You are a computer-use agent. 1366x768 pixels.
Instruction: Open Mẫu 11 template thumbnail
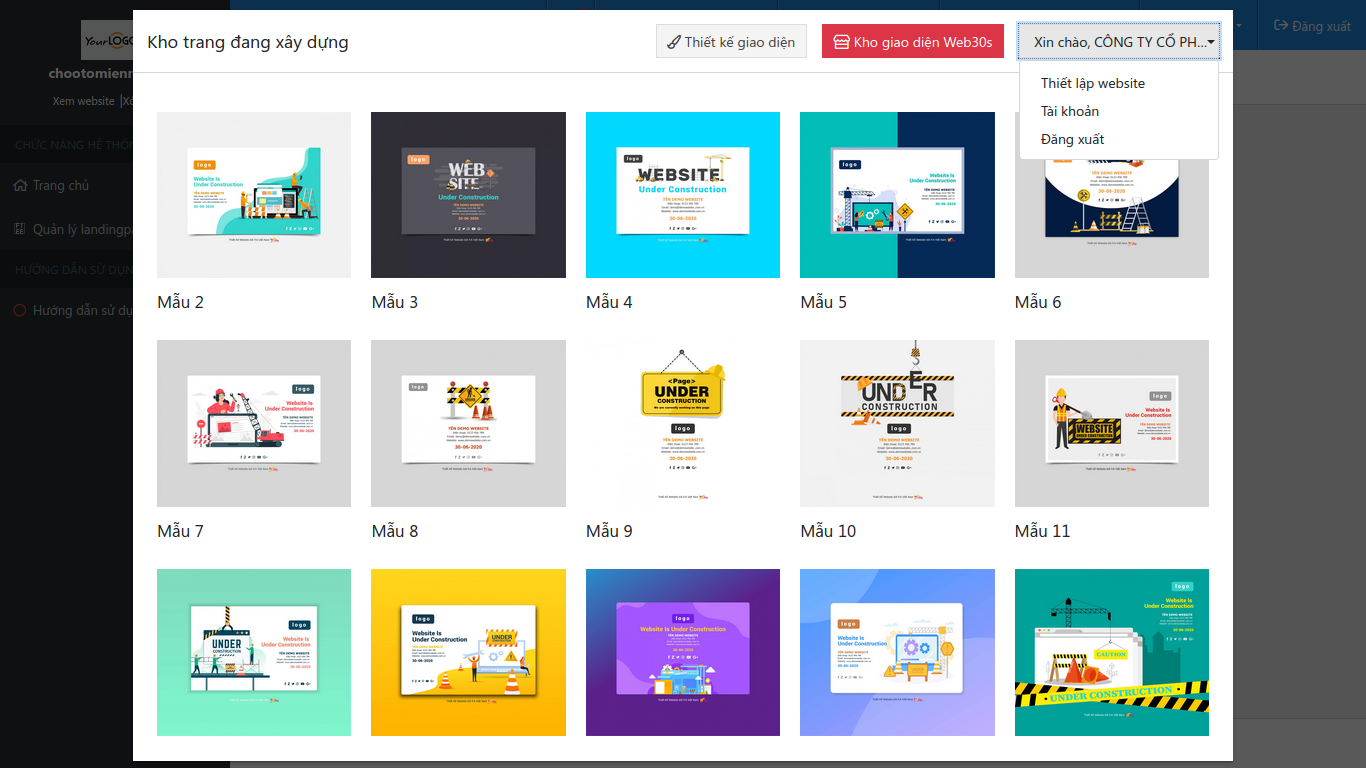click(x=1112, y=423)
